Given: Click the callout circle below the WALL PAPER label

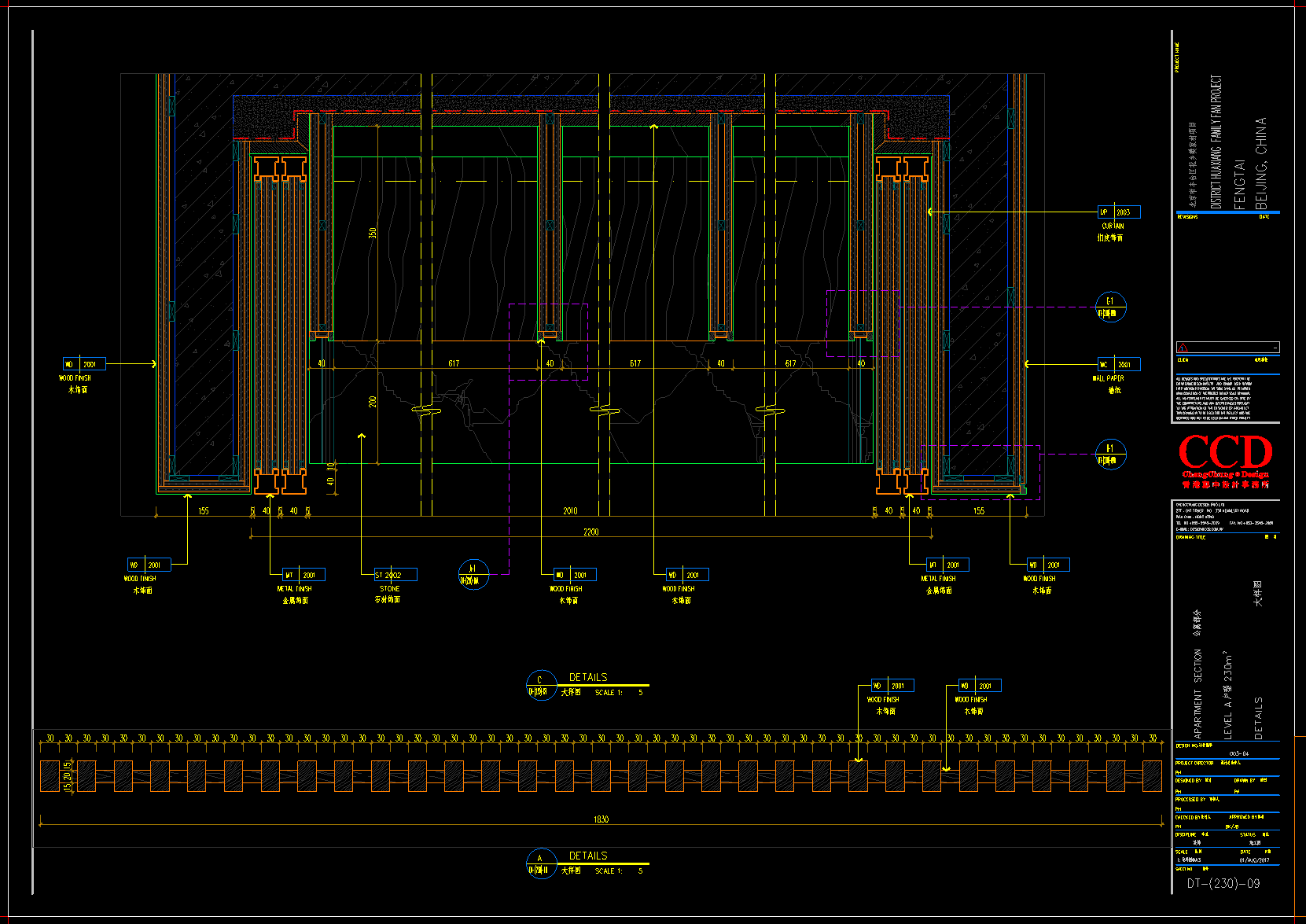Looking at the screenshot, I should pyautogui.click(x=1110, y=454).
